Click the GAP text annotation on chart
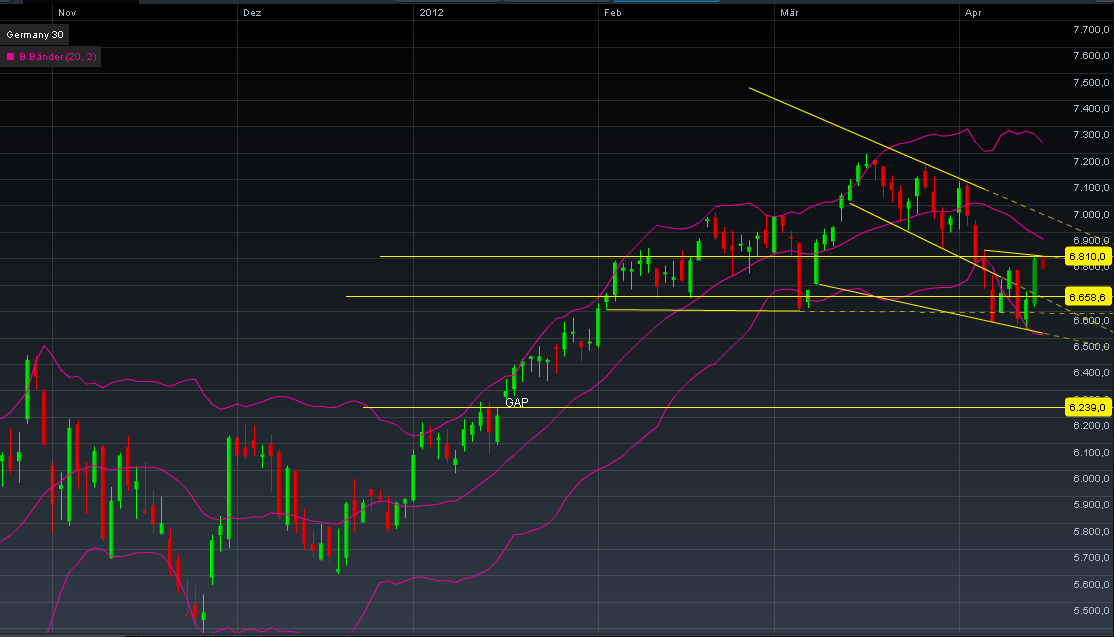The height and width of the screenshot is (637, 1114). pos(517,403)
